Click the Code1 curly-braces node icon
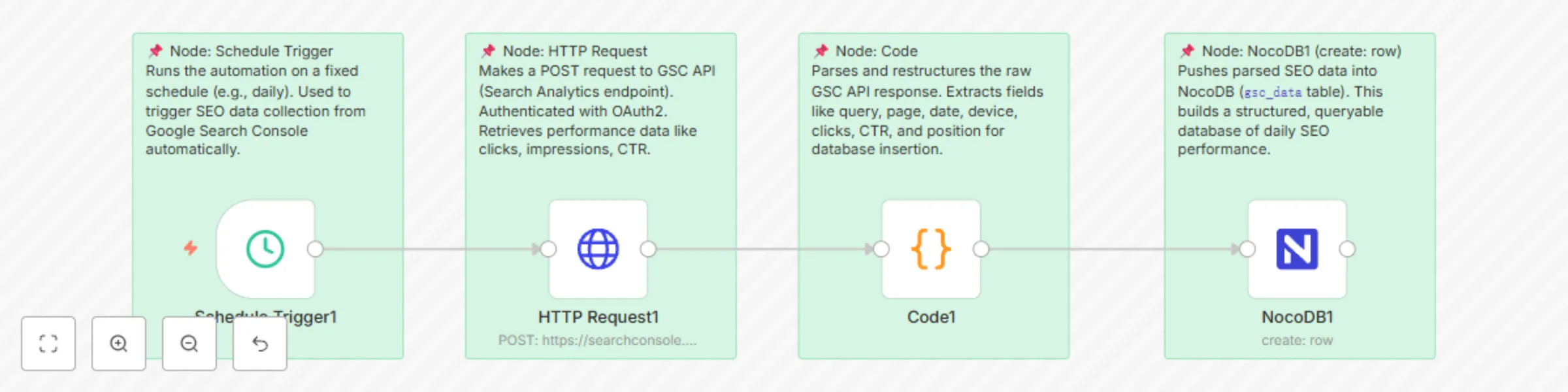1568x392 pixels. coord(930,248)
